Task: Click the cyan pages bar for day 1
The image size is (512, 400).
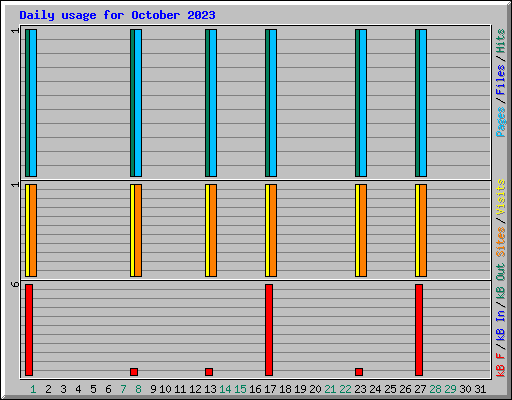Action: click(33, 103)
